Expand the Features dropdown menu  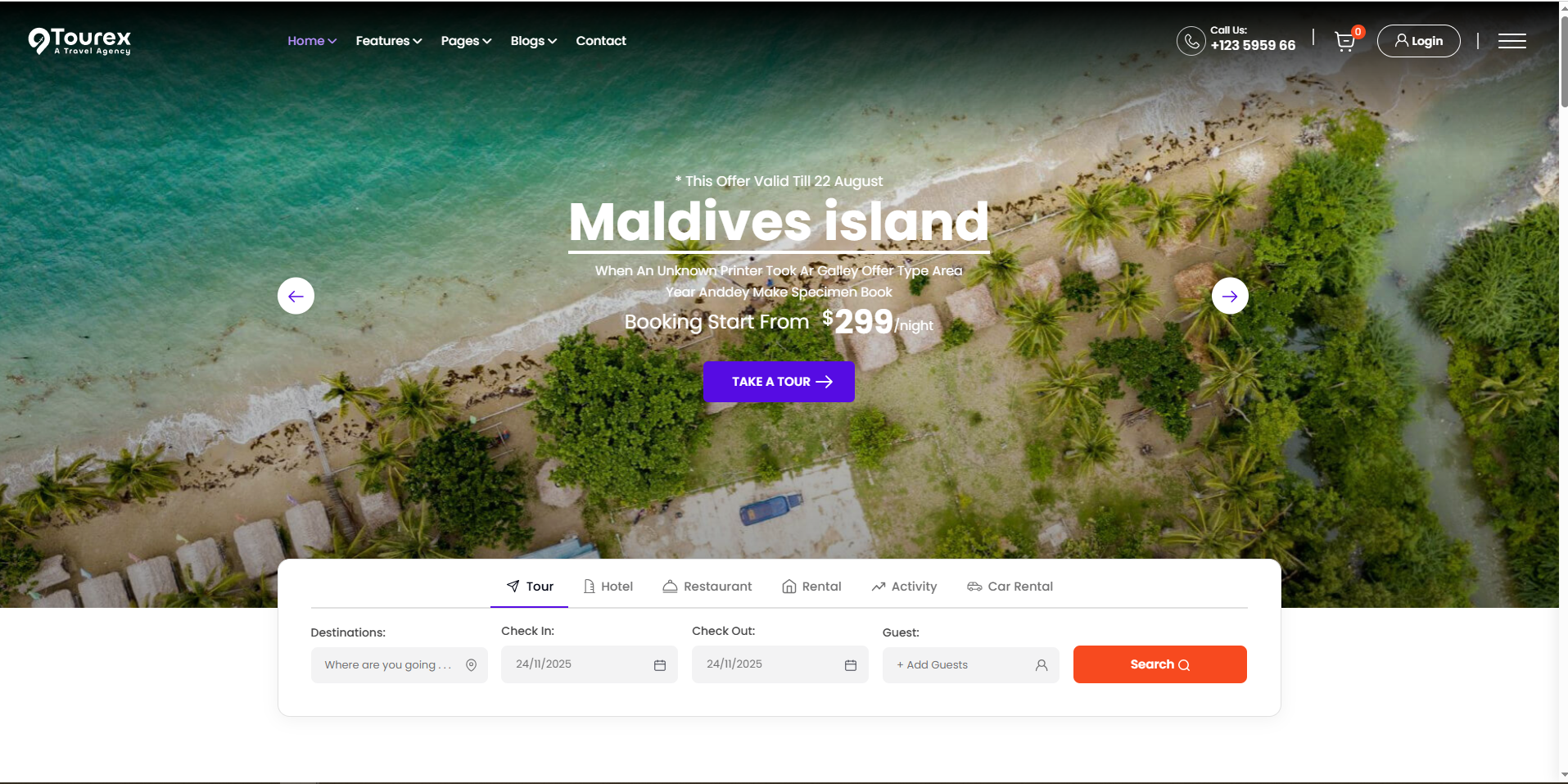point(389,41)
